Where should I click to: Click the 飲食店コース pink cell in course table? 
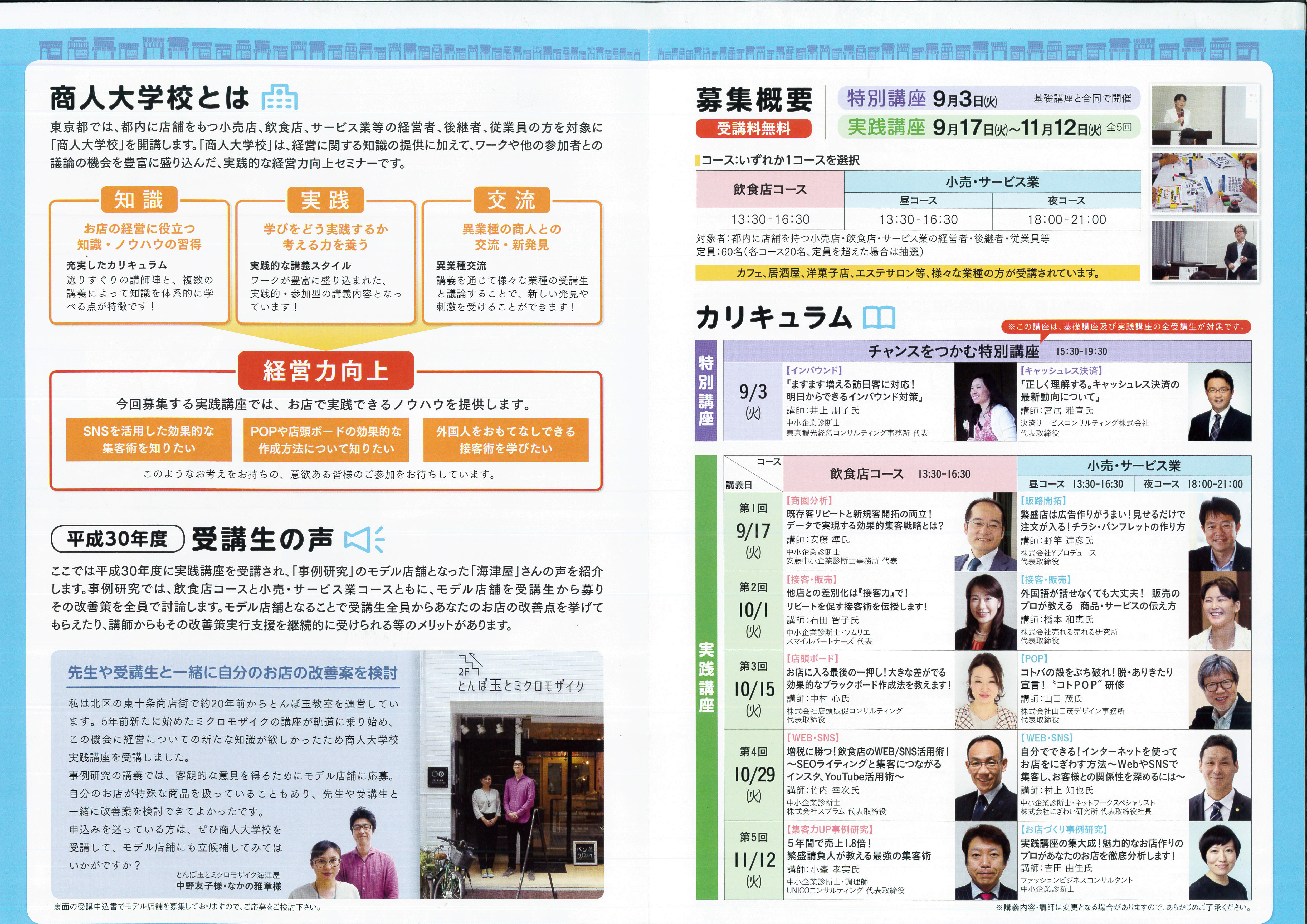coord(770,190)
